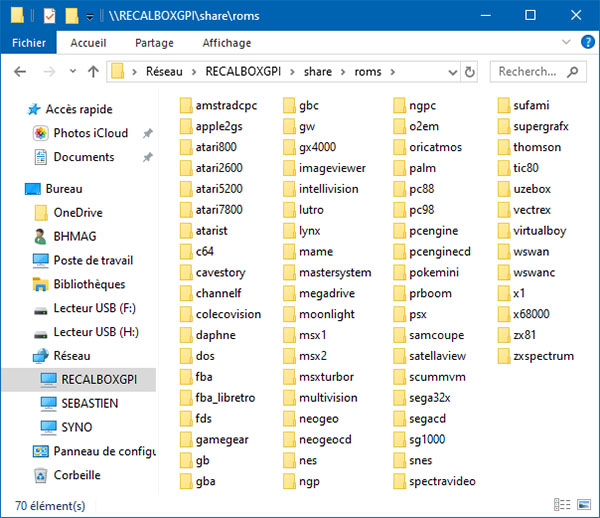Open the Customize Quick Access Toolbar dropdown
Screen dimensions: 600x518
pyautogui.click(x=90, y=17)
